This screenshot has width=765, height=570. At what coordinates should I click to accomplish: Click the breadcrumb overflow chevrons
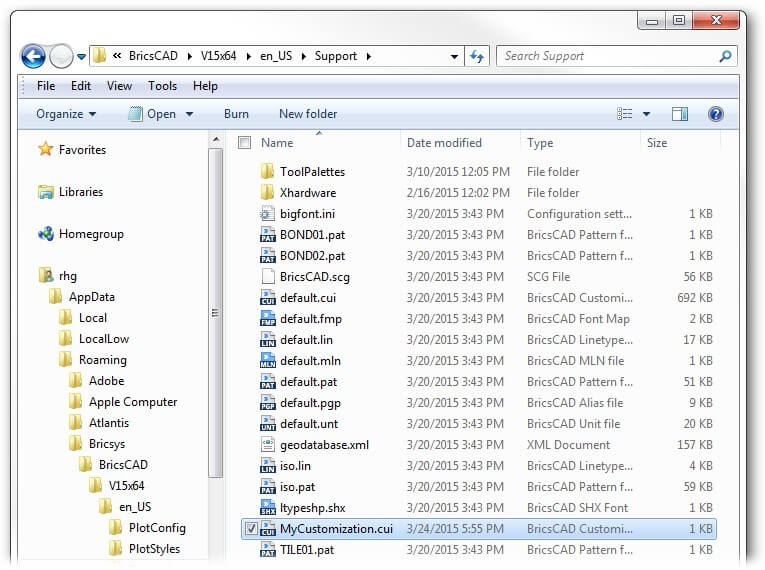click(117, 56)
